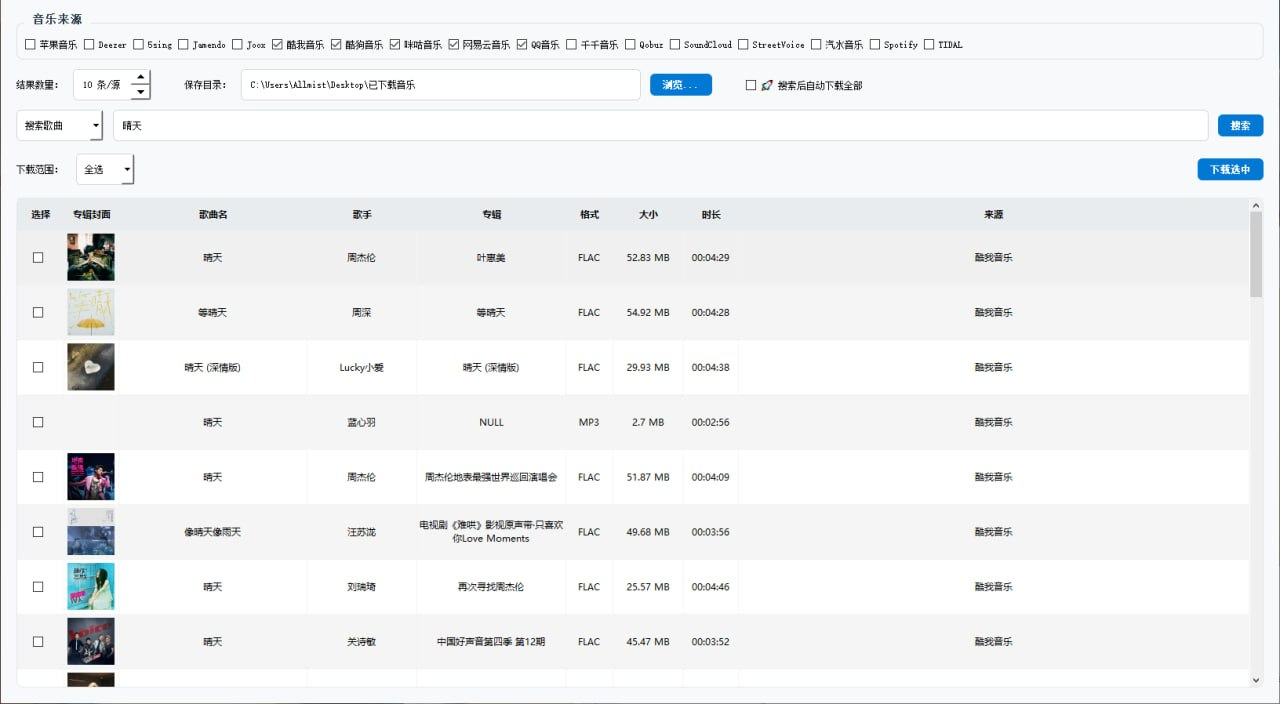Viewport: 1280px width, 704px height.
Task: Click the 格式 column header
Action: (589, 214)
